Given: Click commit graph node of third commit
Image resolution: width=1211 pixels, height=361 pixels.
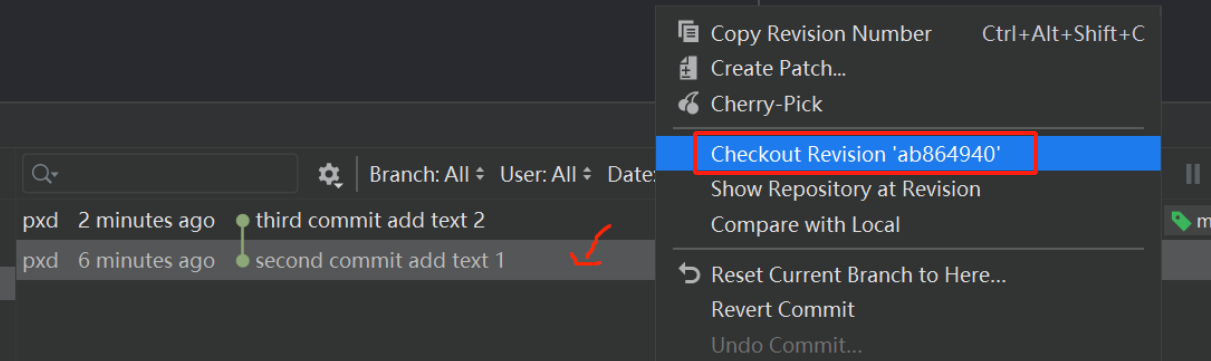Looking at the screenshot, I should pyautogui.click(x=242, y=220).
